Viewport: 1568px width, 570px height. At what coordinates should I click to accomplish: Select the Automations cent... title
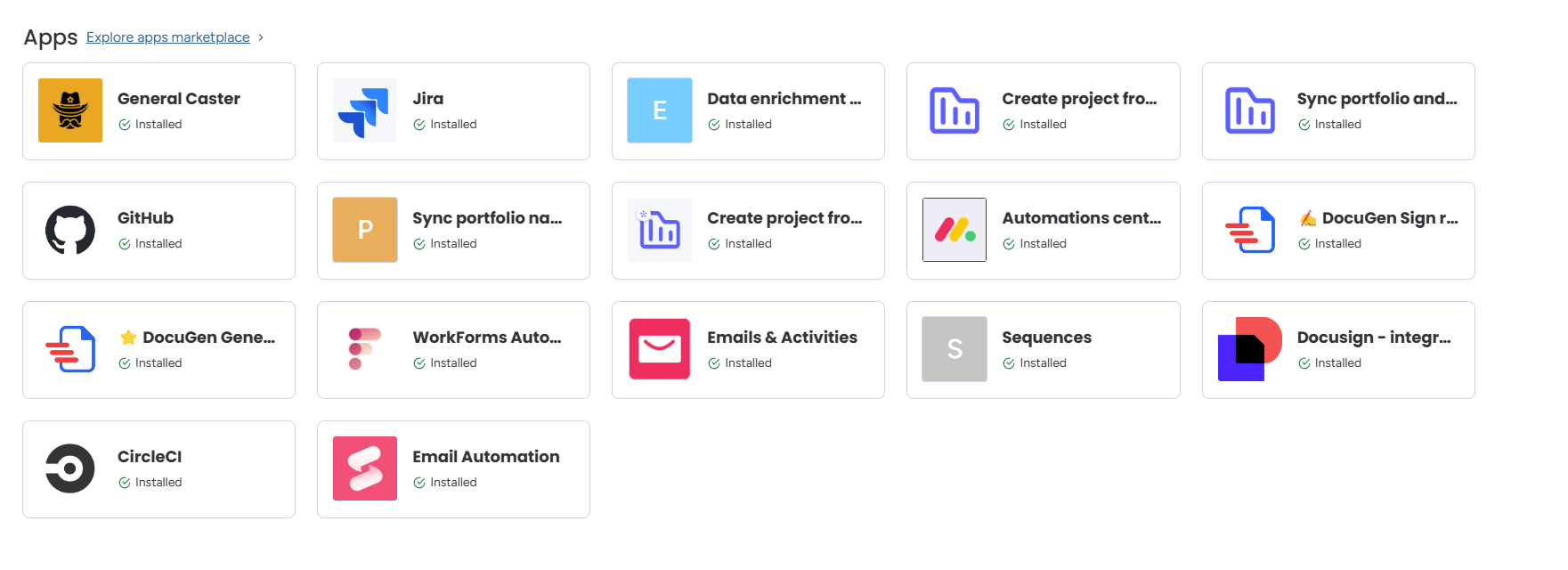(x=1082, y=218)
